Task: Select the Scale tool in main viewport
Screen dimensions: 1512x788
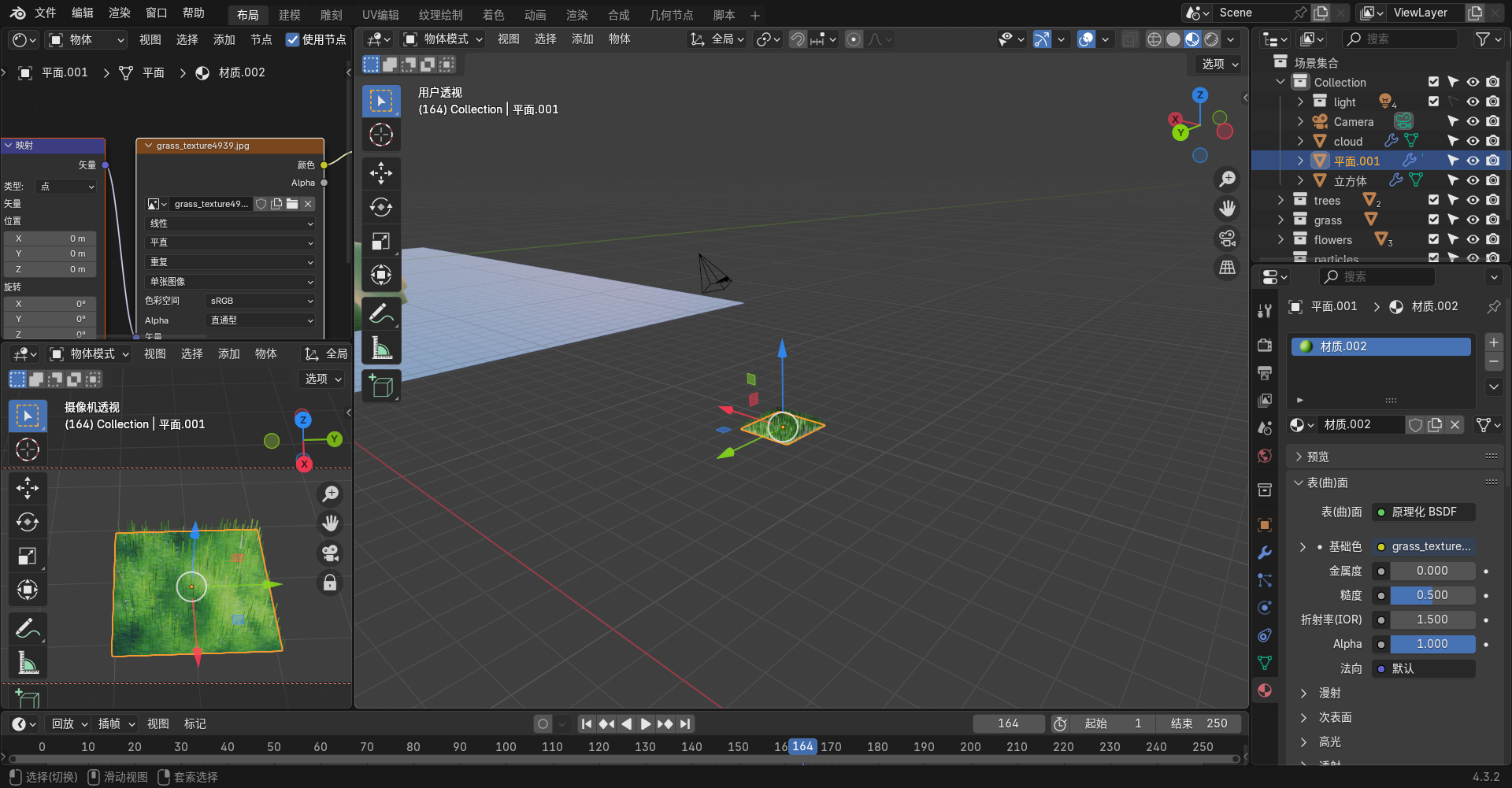Action: click(381, 241)
